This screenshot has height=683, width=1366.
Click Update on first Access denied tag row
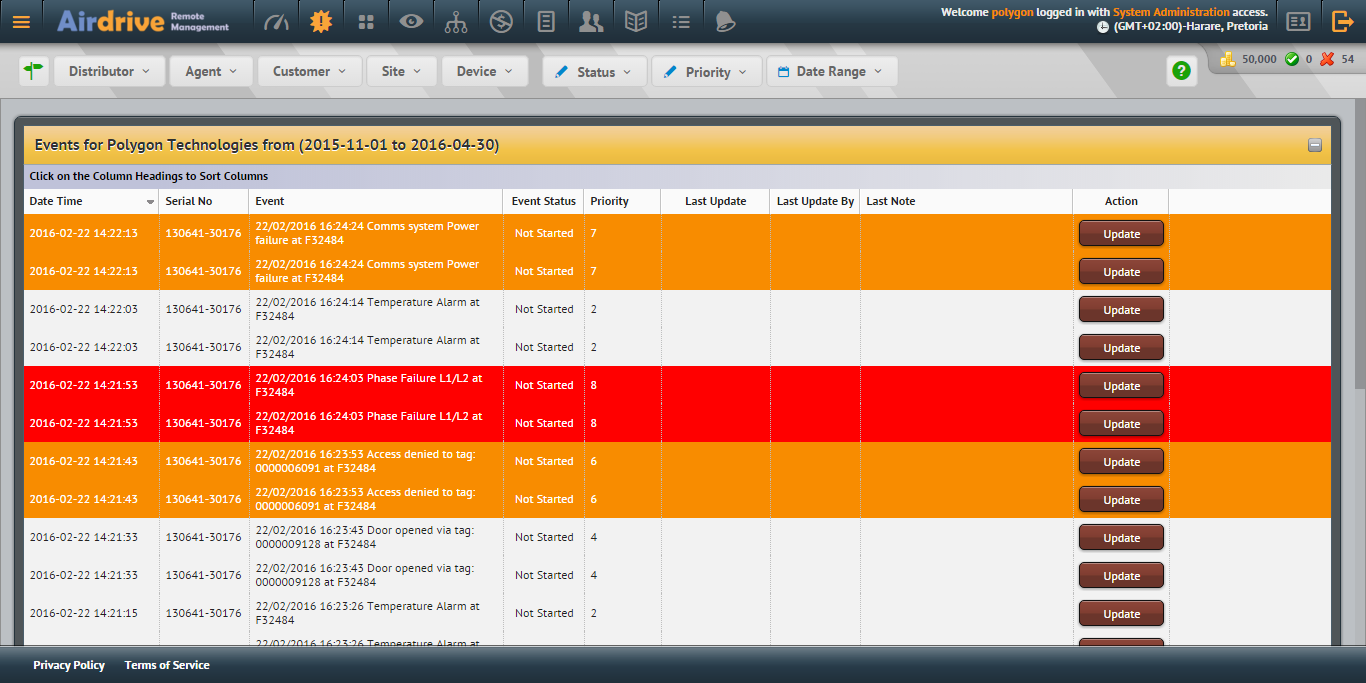[x=1121, y=461]
